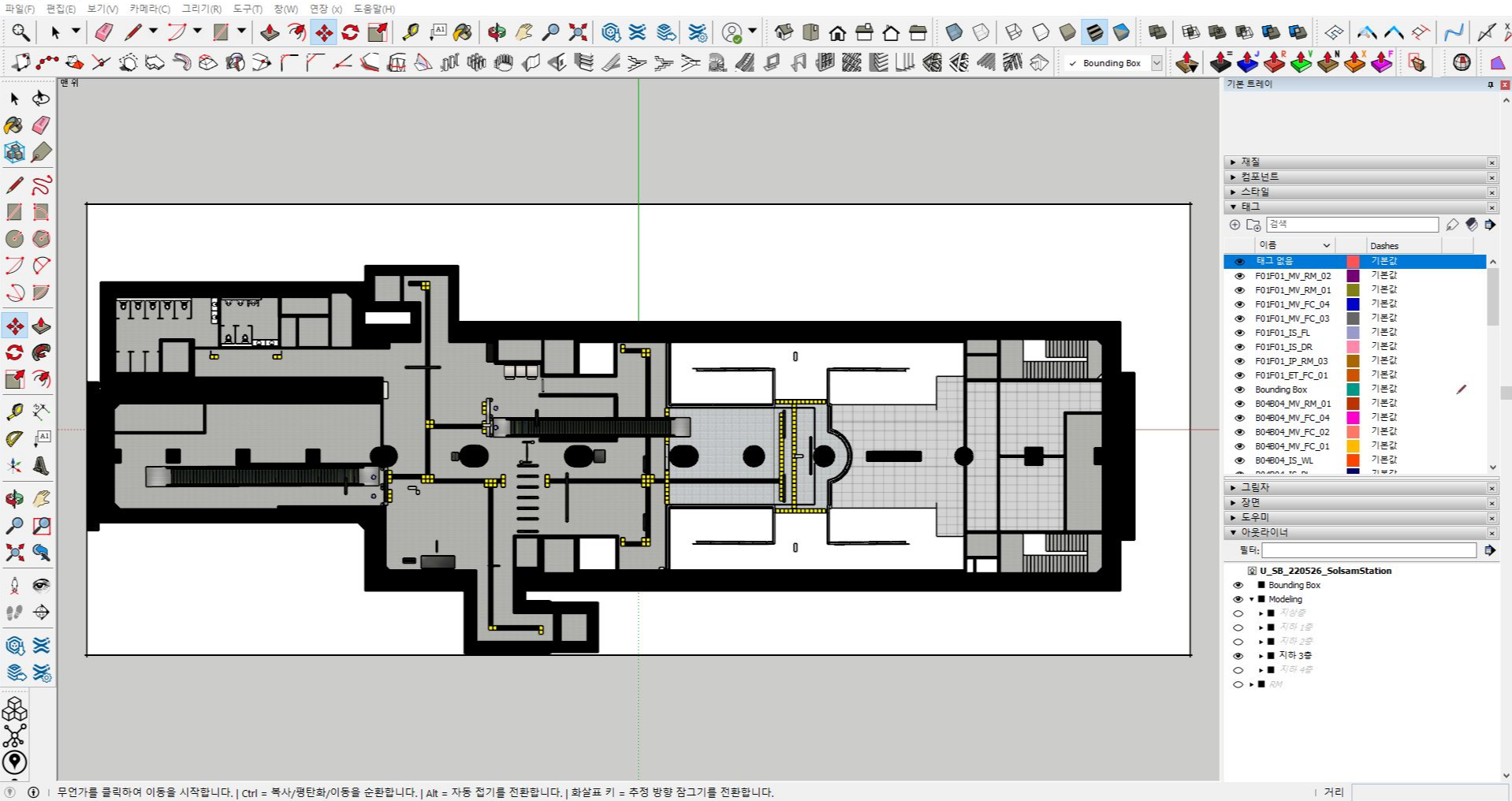Screen dimensions: 1512x801
Task: Click the Search magnifier at toolbar start
Action: click(x=20, y=32)
